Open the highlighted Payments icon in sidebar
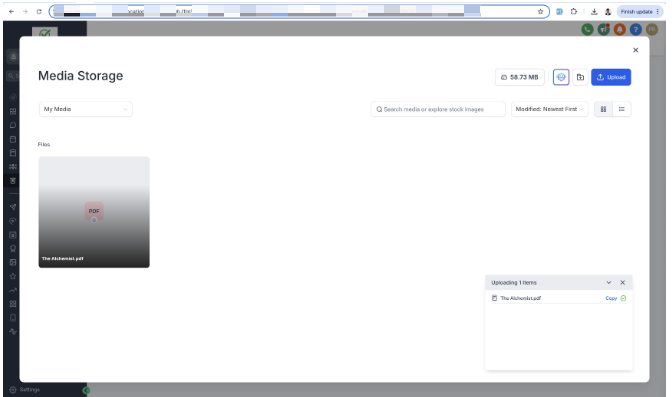This screenshot has width=672, height=397. 13,181
